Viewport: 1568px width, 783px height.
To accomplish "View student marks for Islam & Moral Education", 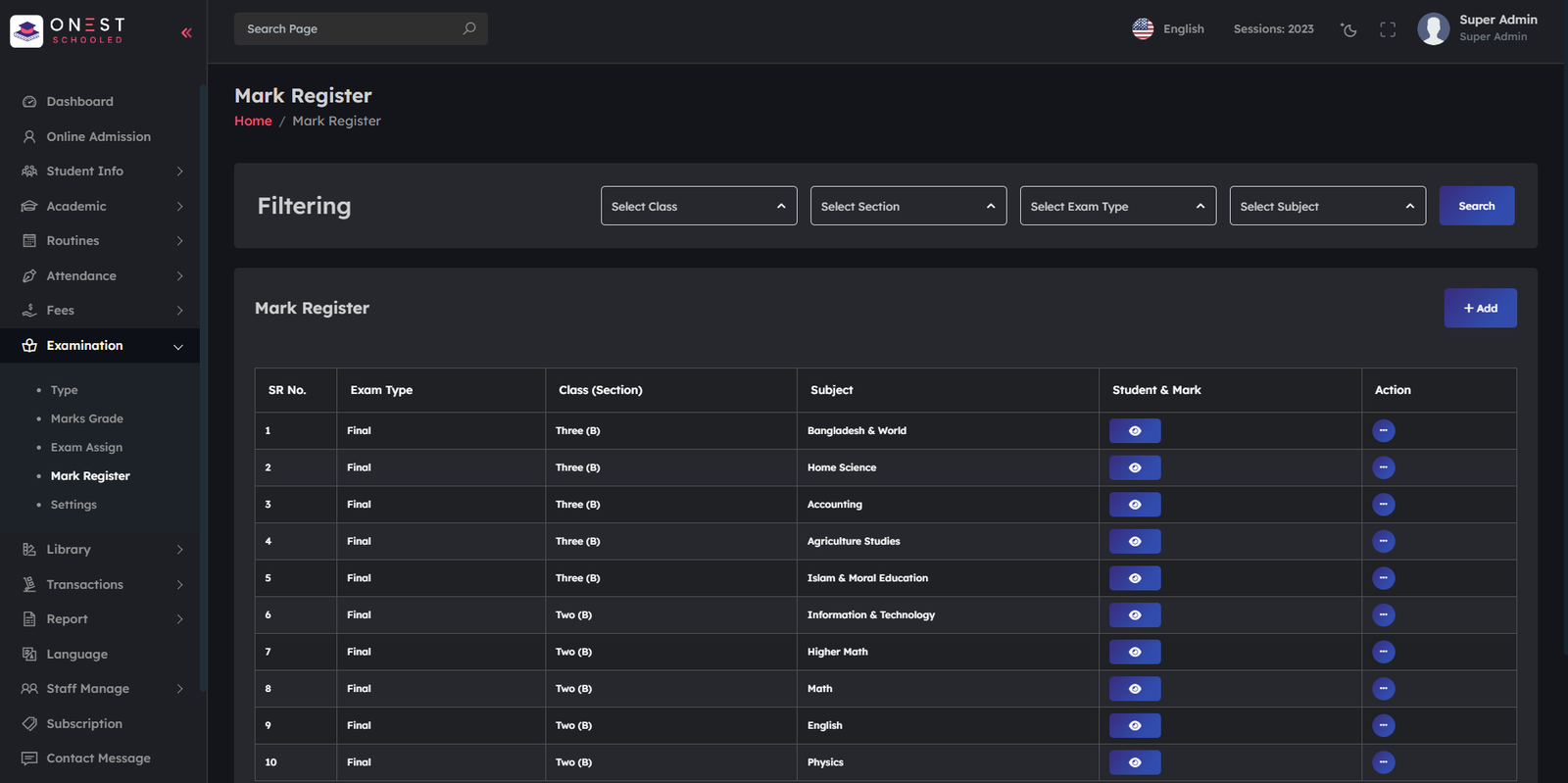I will pyautogui.click(x=1135, y=578).
